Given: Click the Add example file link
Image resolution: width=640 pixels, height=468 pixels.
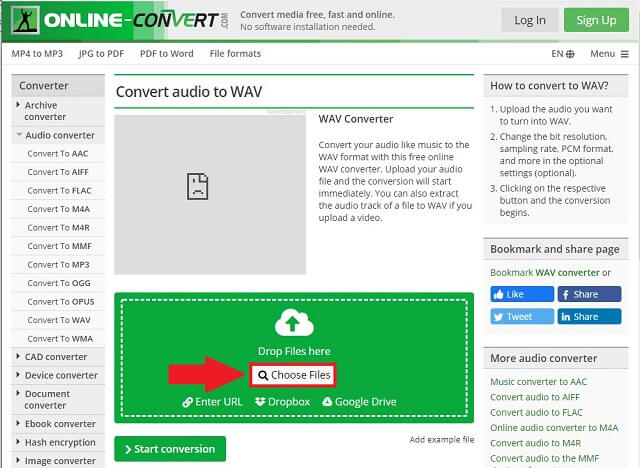Looking at the screenshot, I should 442,439.
